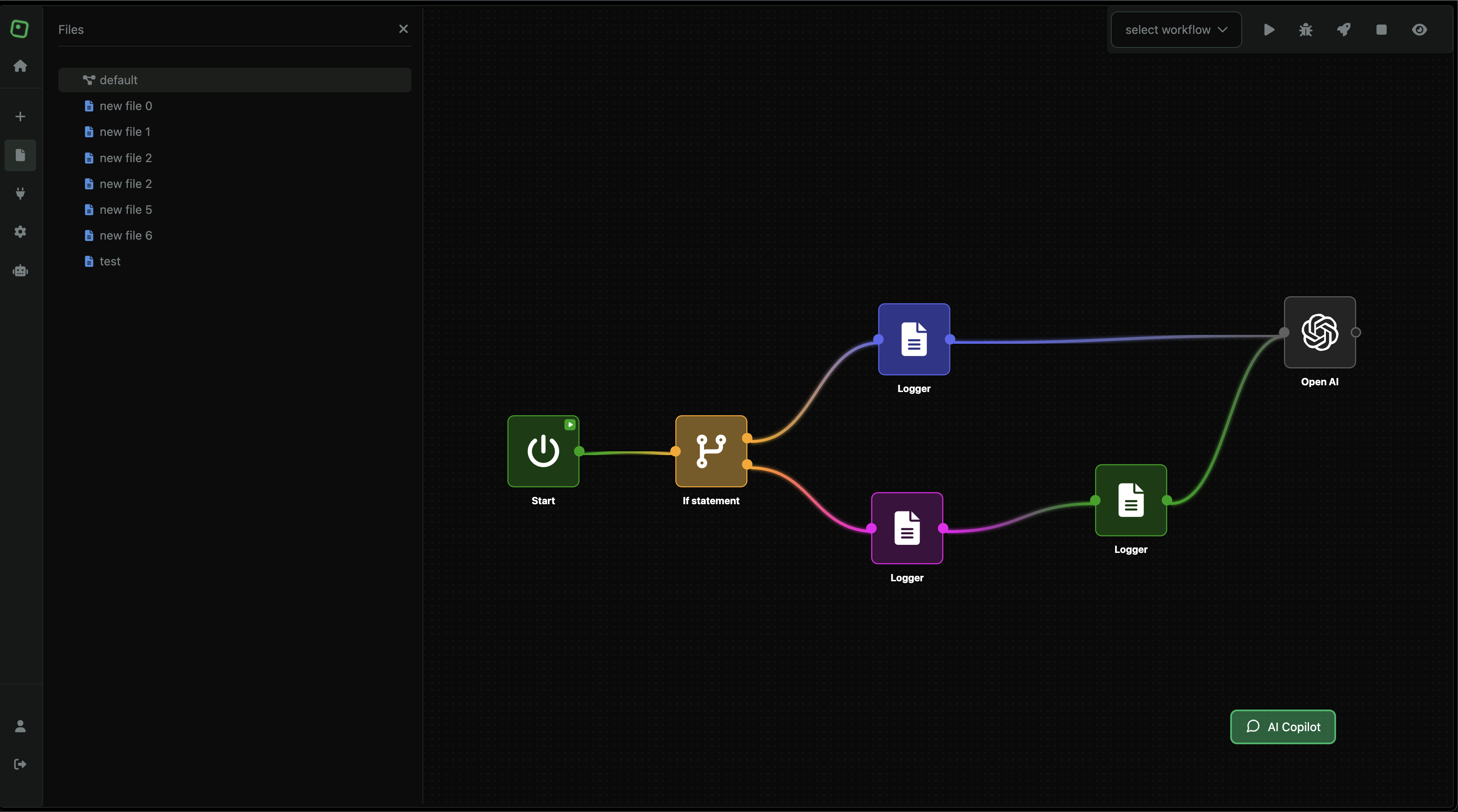
Task: Click the green Logger input port
Action: point(1095,500)
